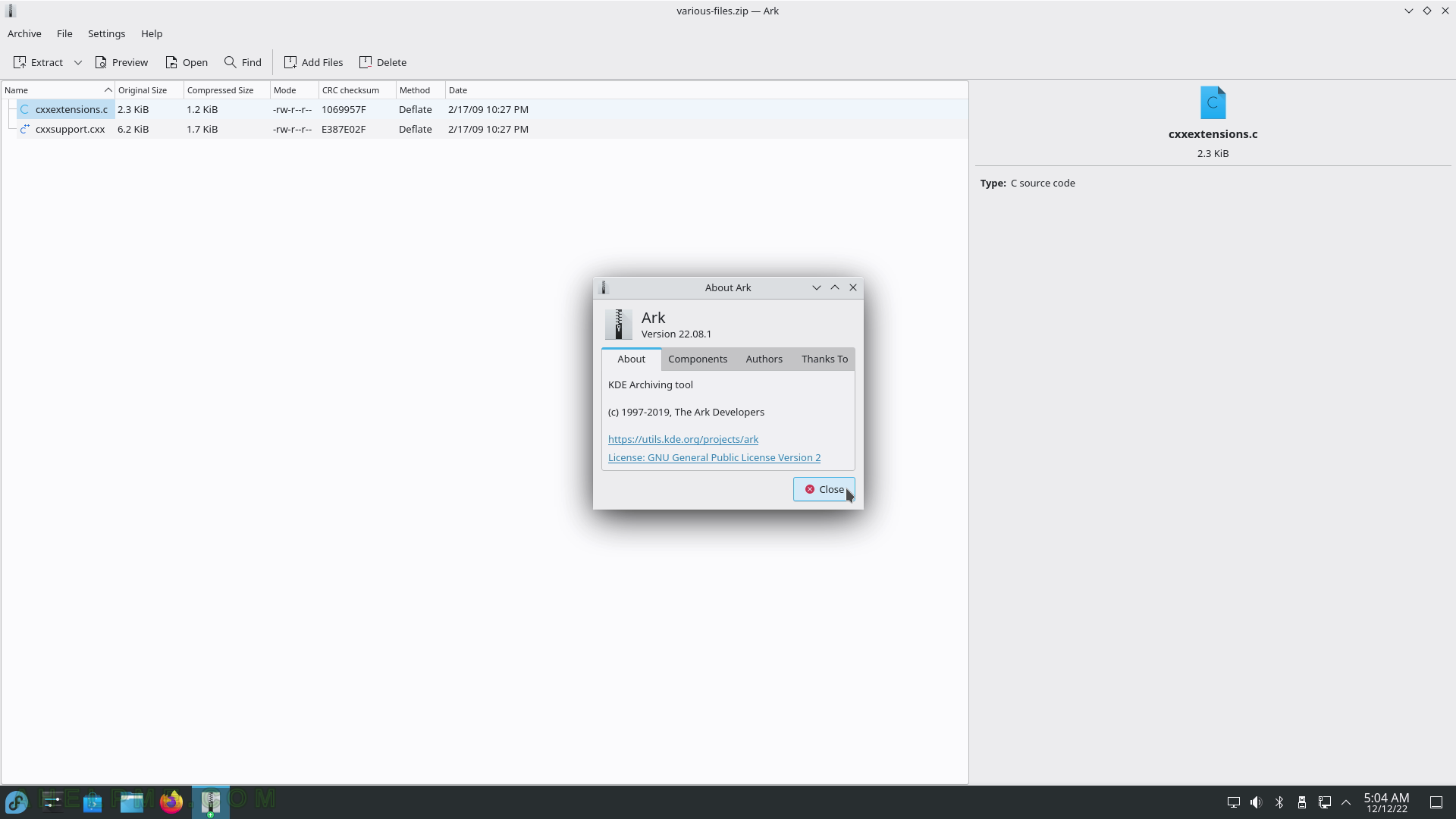Viewport: 1456px width, 819px height.
Task: Sort by the Method column header
Action: tap(420, 90)
